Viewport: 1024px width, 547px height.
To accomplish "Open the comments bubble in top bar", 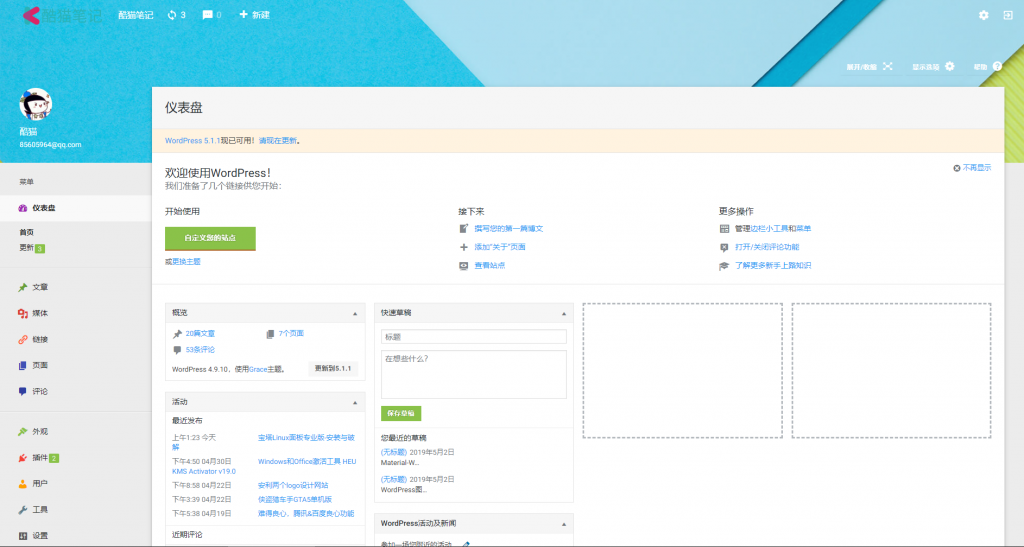I will [x=212, y=15].
